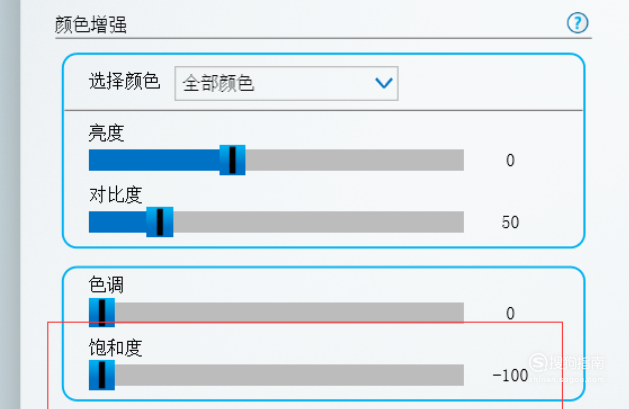Click the grey part of 对比度 track

(319, 222)
